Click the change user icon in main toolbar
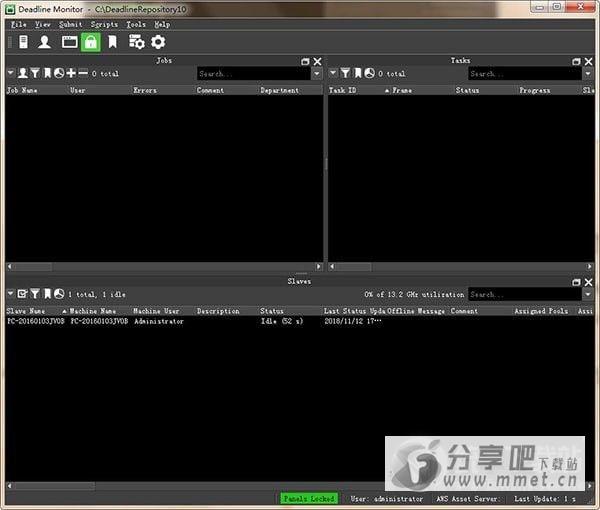600x510 pixels. 44,42
